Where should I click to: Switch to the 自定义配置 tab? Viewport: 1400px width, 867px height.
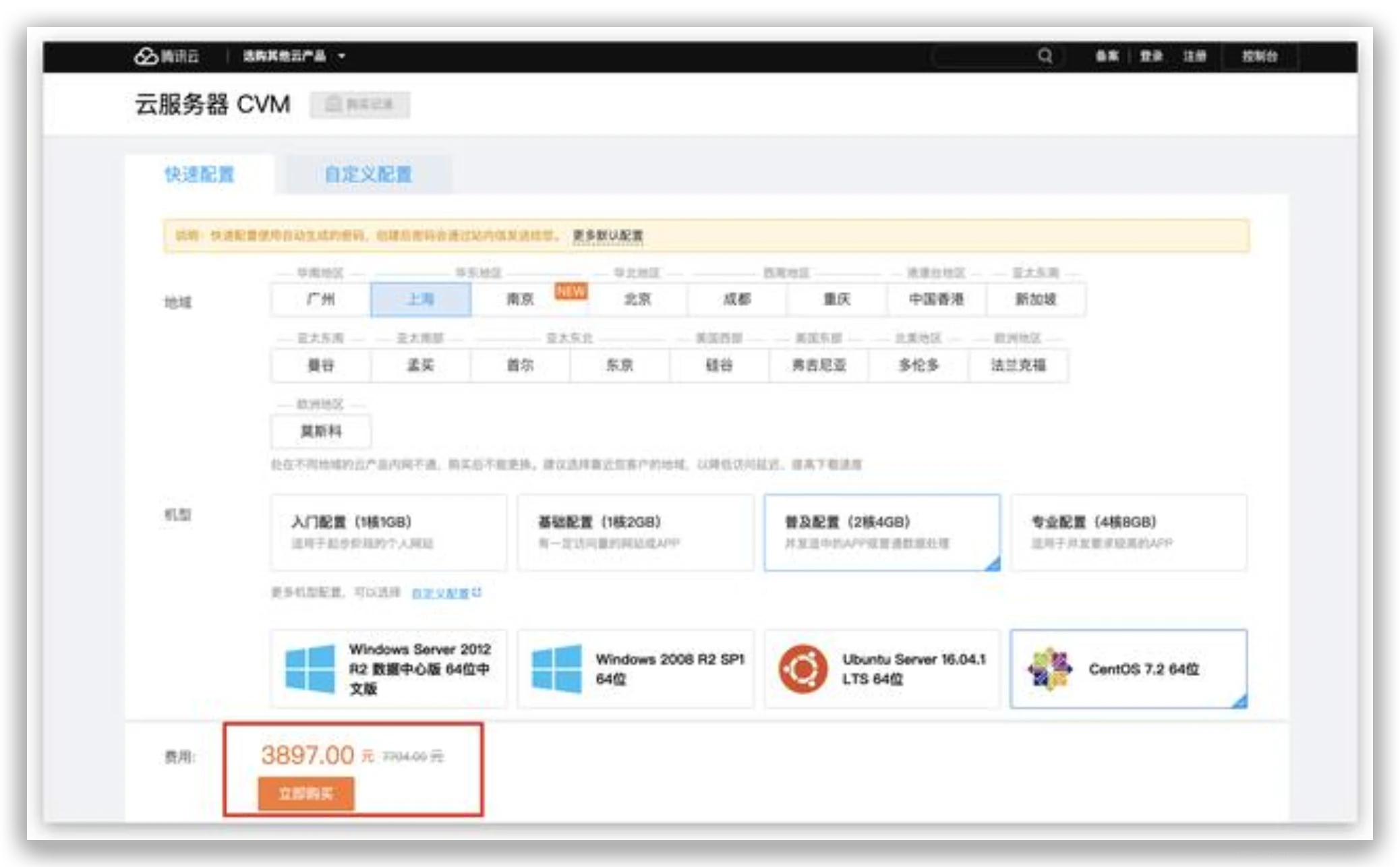click(x=368, y=175)
